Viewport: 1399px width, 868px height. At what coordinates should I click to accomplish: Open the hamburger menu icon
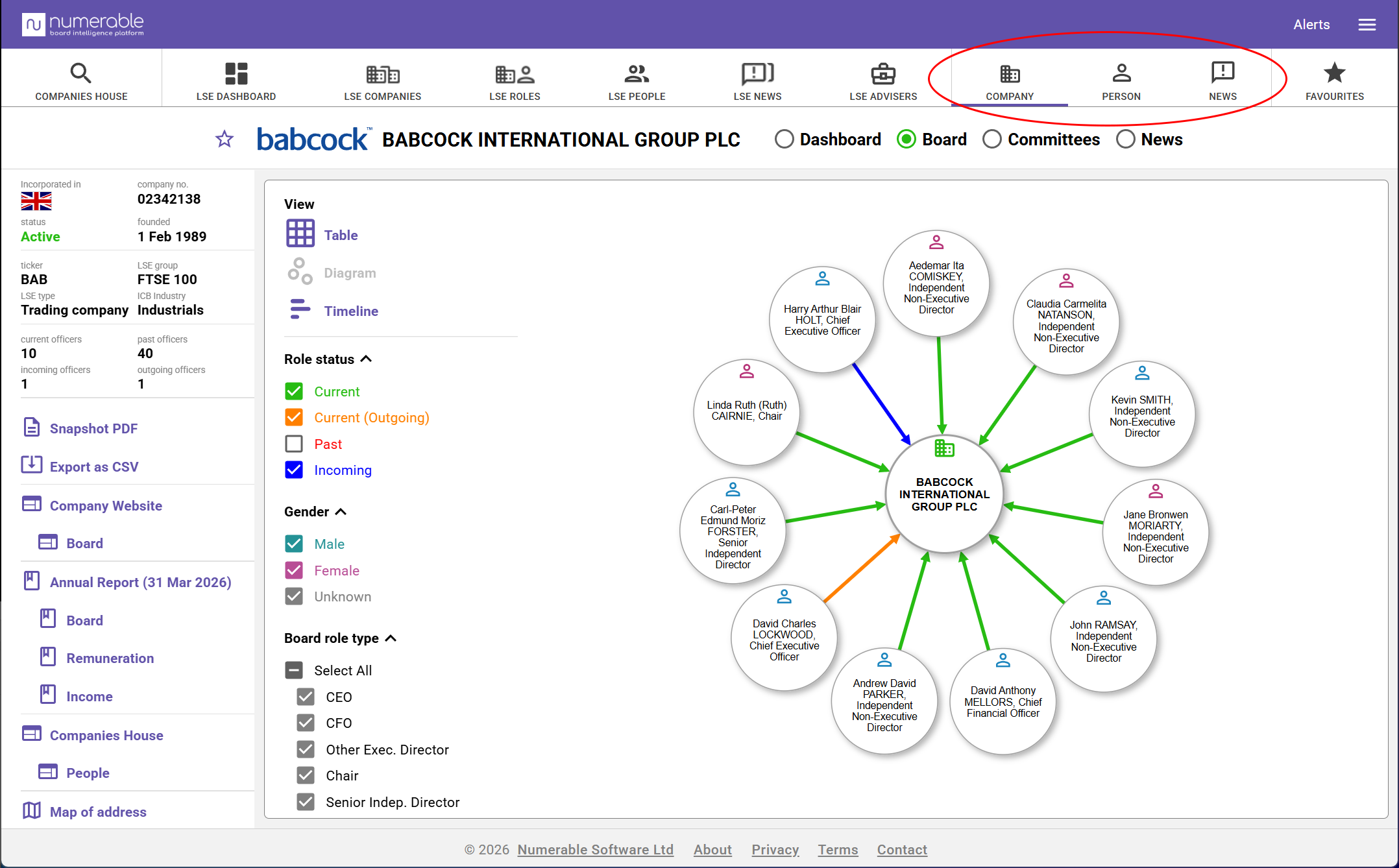click(1367, 25)
